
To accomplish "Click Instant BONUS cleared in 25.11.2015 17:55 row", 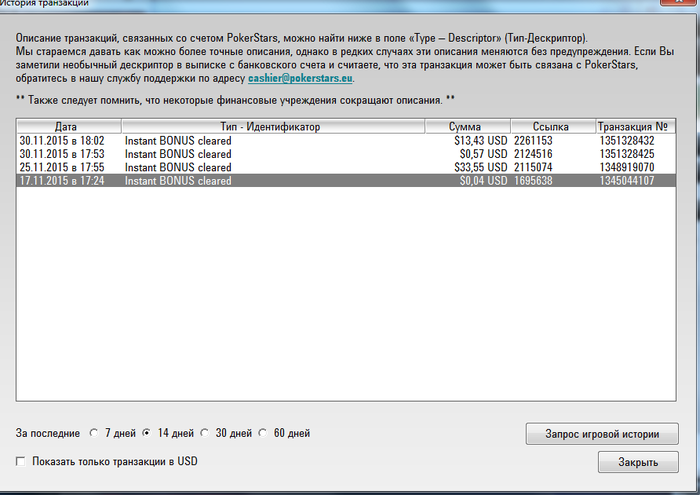I will tap(178, 167).
